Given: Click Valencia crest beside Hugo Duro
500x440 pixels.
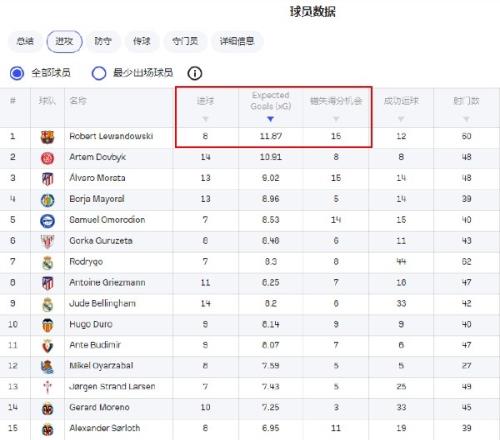Looking at the screenshot, I should 47,325.
